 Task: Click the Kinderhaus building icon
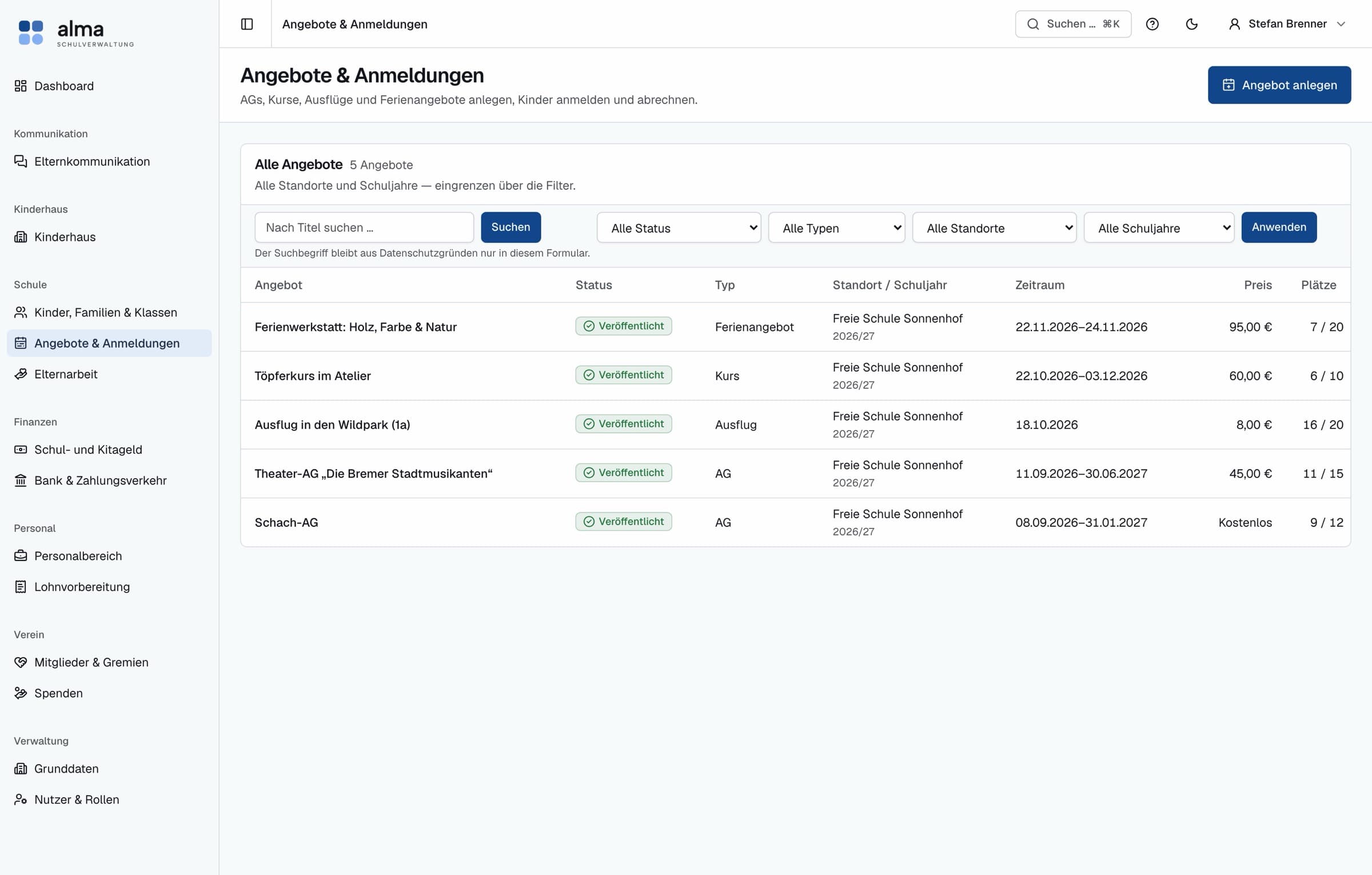pos(21,237)
